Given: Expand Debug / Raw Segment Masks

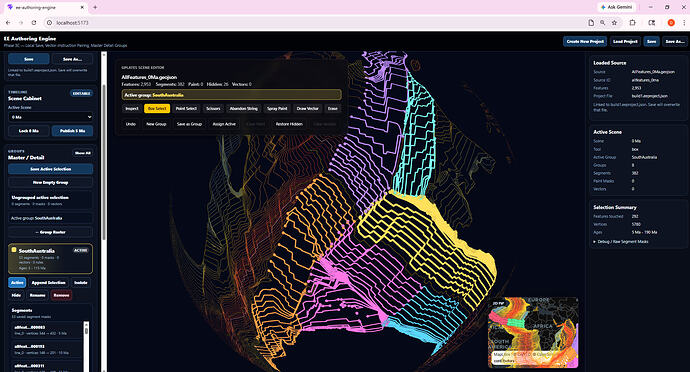Looking at the screenshot, I should click(x=621, y=242).
